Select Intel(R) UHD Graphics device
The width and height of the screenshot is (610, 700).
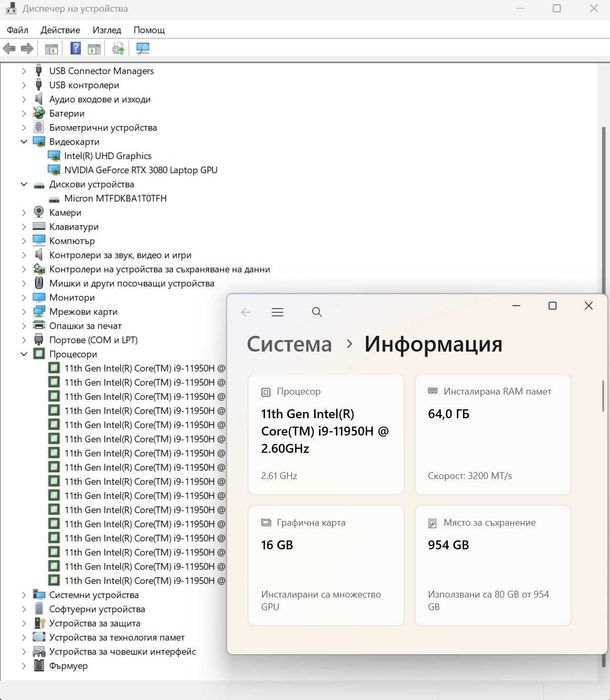point(108,156)
